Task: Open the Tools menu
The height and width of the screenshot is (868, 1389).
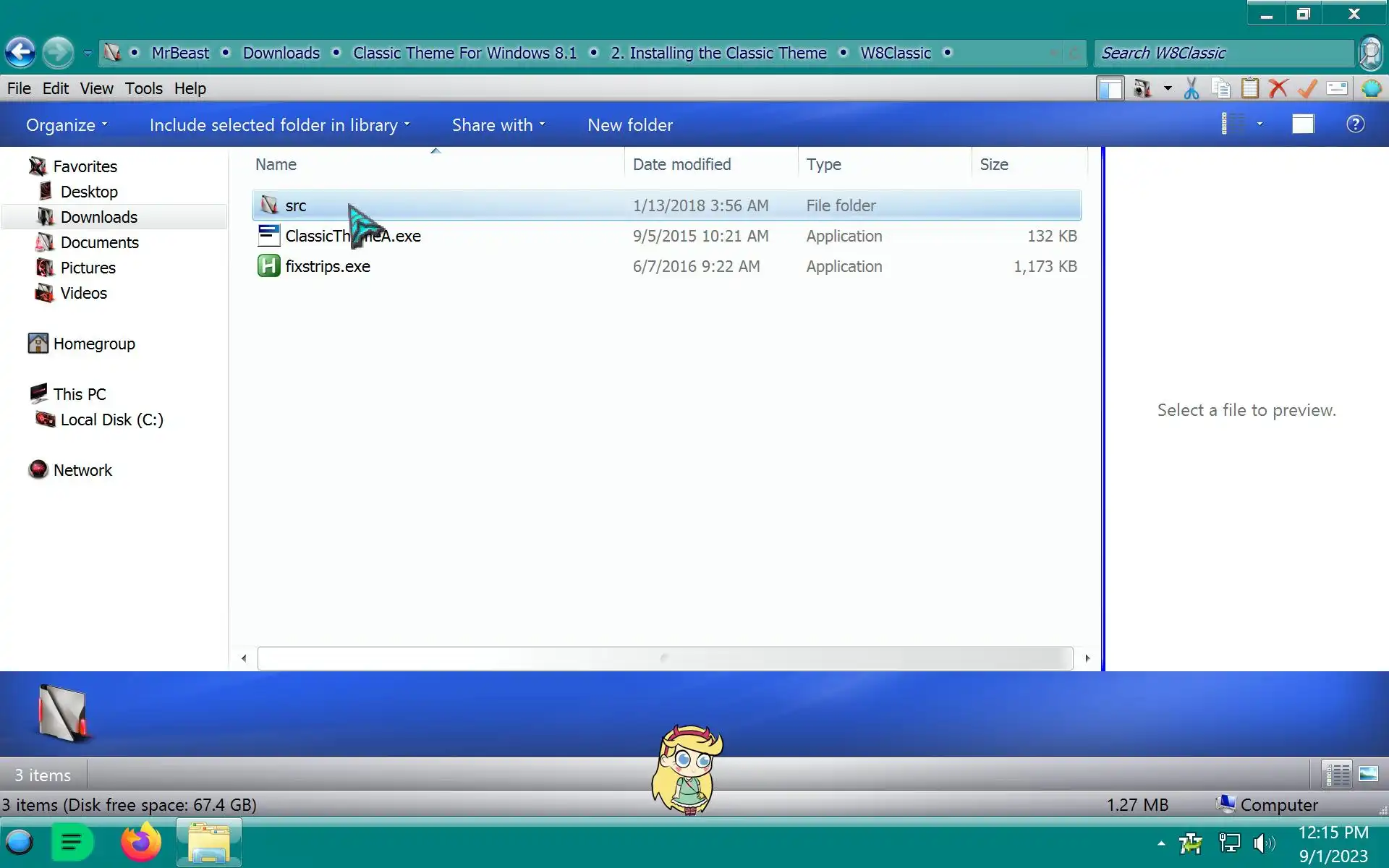Action: coord(143,88)
